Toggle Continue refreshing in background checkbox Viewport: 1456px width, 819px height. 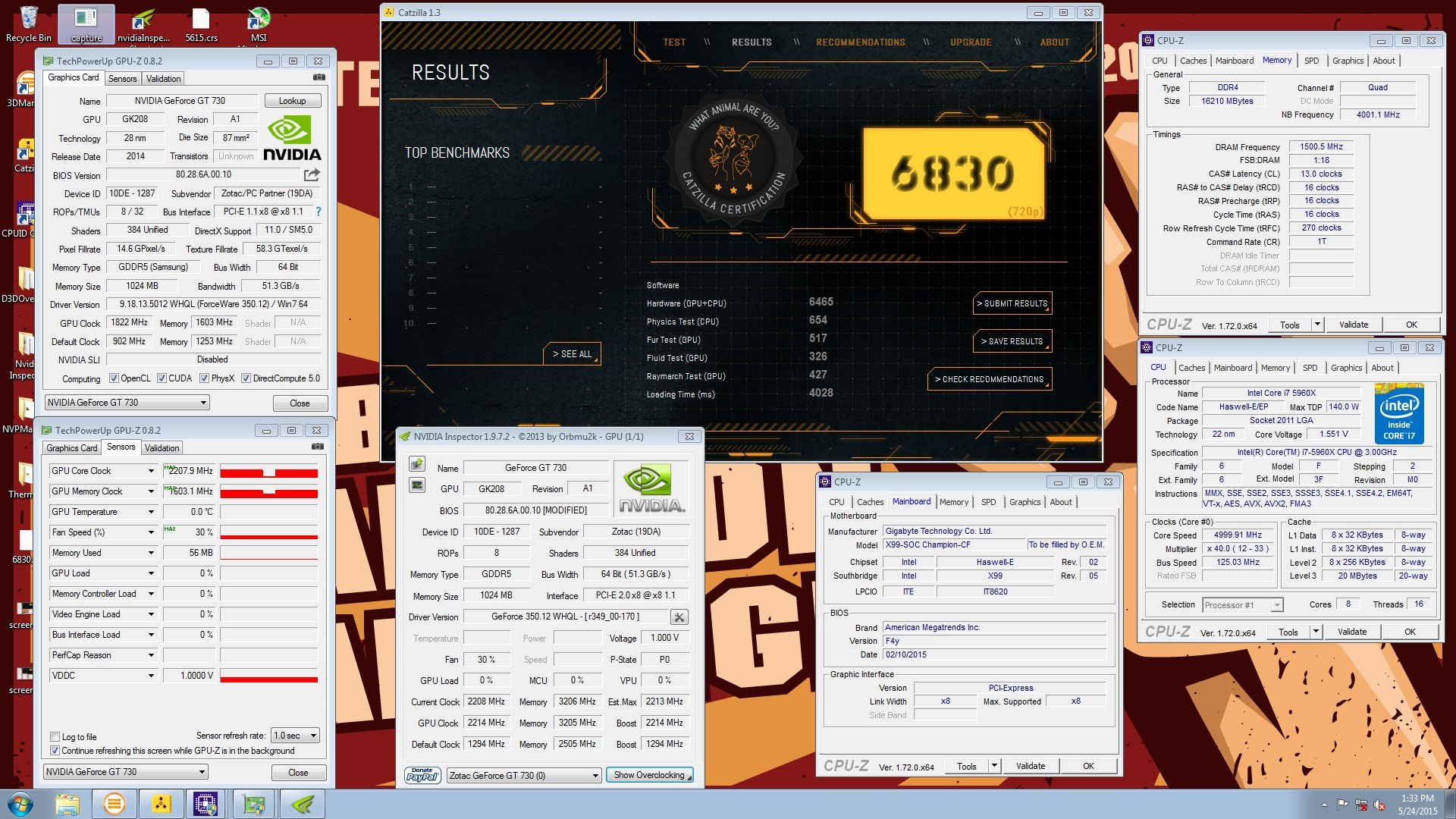click(x=55, y=751)
